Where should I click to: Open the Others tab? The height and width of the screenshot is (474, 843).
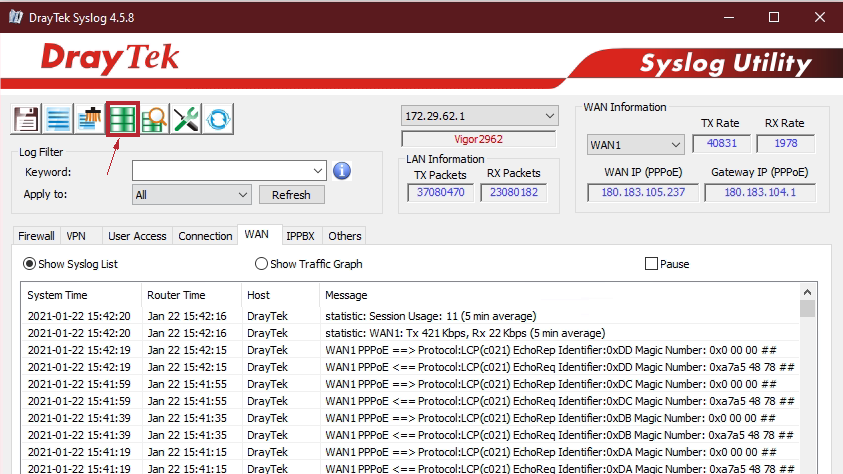pos(345,236)
